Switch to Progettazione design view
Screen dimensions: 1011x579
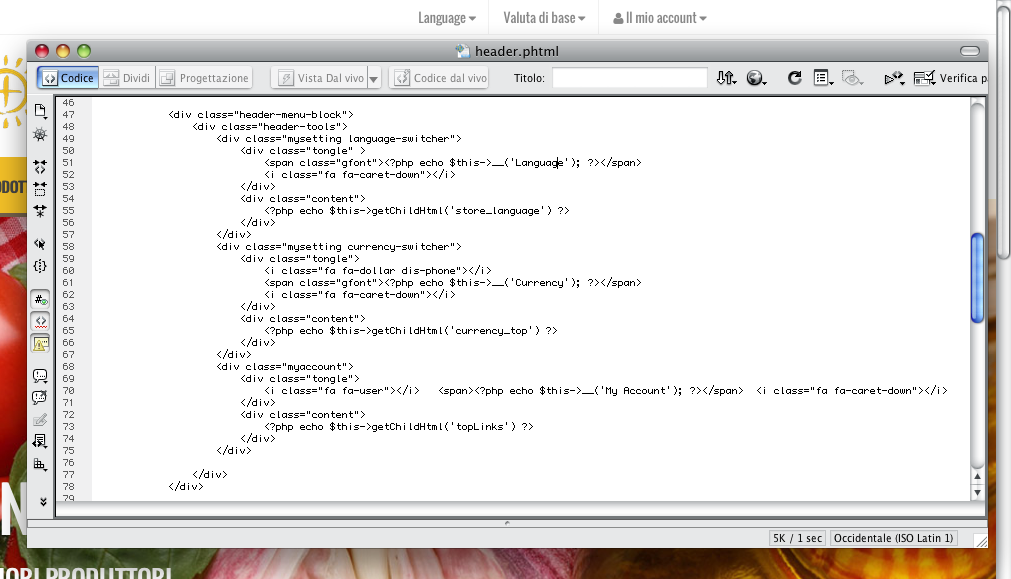[x=203, y=78]
